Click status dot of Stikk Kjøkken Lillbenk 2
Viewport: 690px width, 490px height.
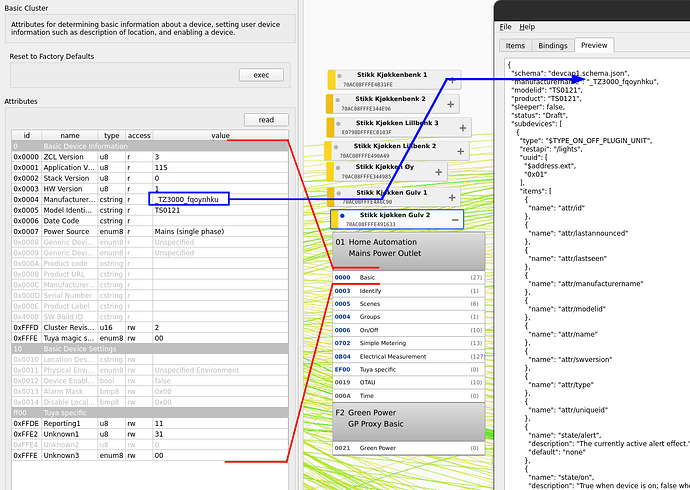pos(336,147)
